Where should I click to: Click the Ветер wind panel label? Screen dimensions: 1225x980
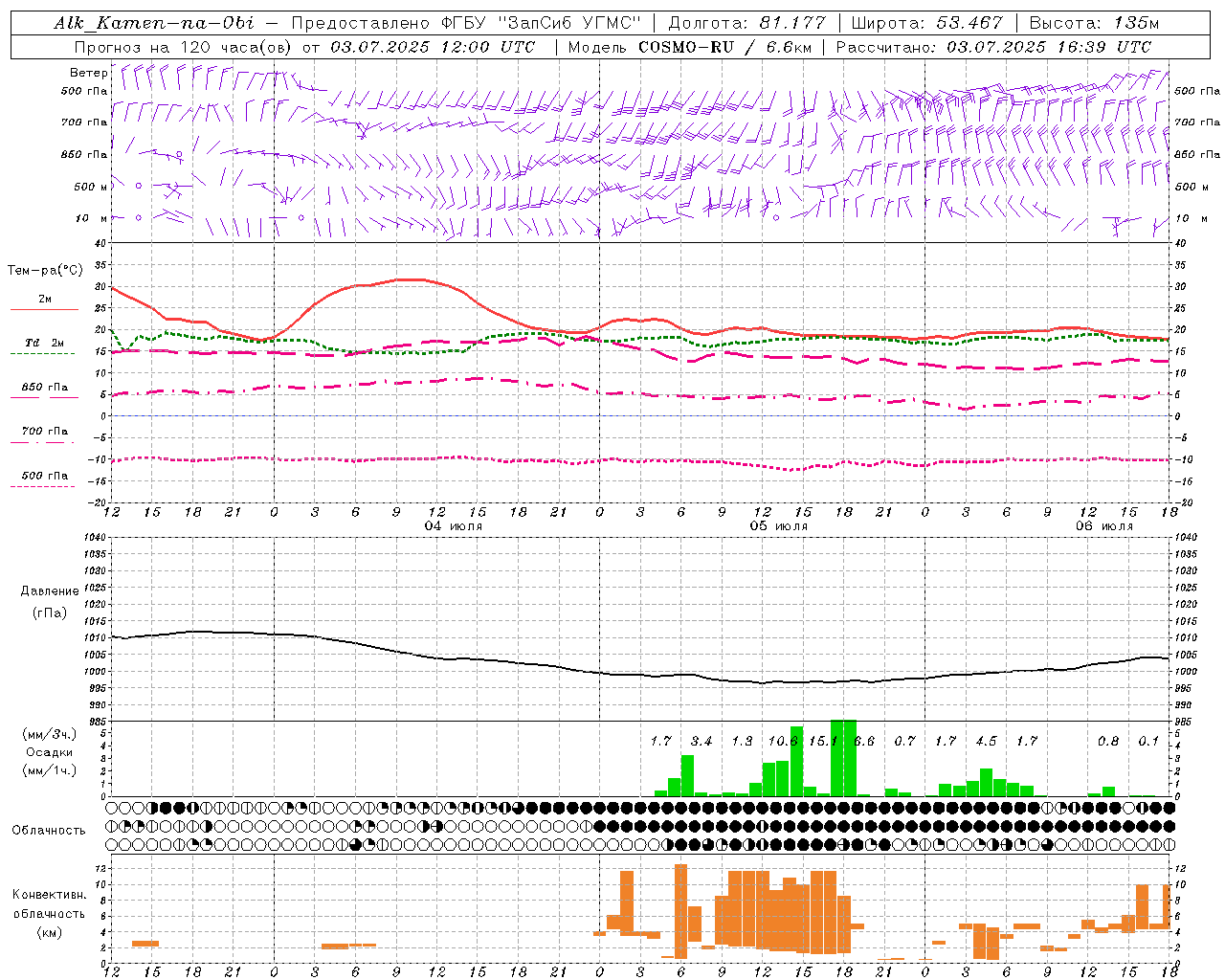pyautogui.click(x=88, y=73)
